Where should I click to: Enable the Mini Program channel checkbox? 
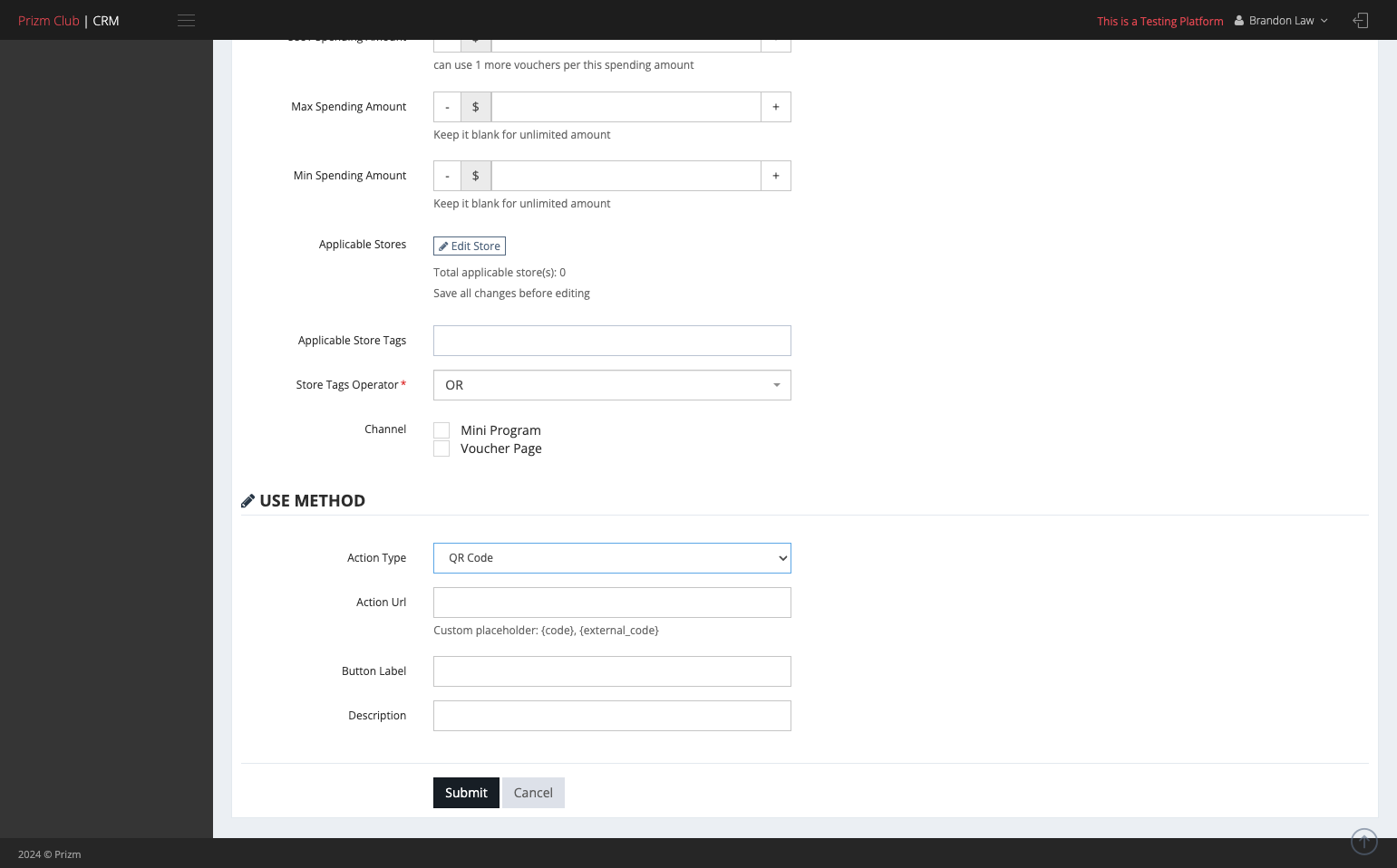441,430
